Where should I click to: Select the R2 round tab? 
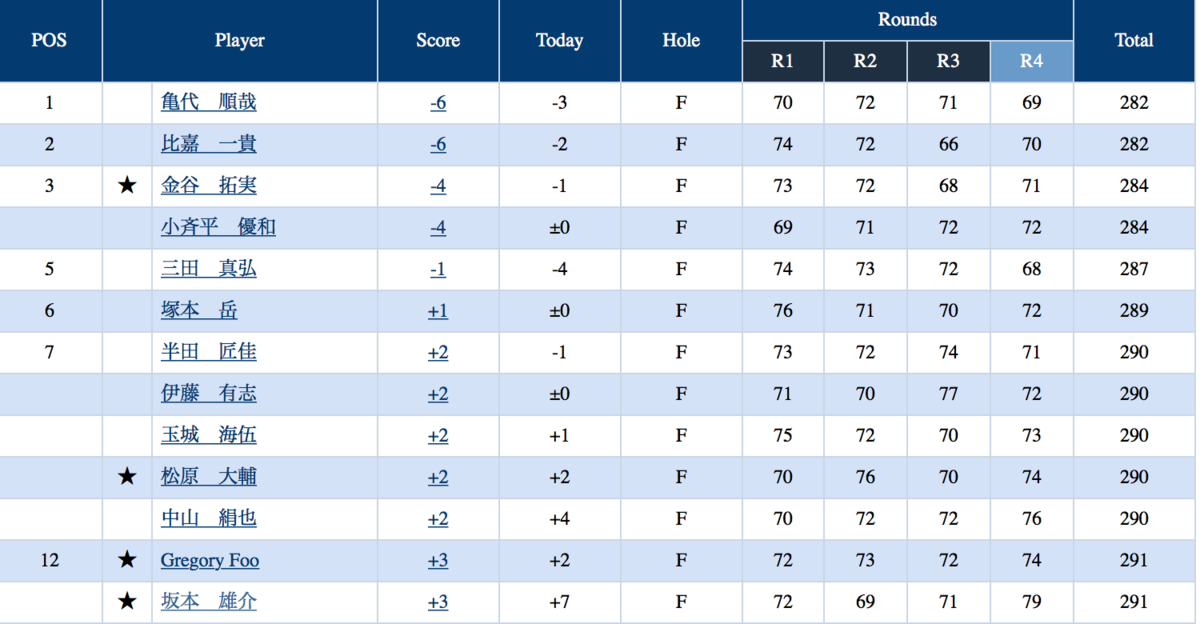point(865,61)
